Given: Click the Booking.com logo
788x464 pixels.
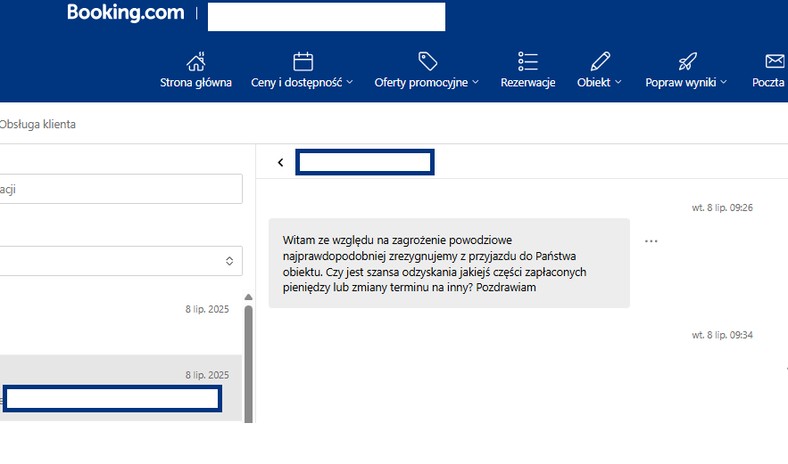Looking at the screenshot, I should [x=126, y=13].
